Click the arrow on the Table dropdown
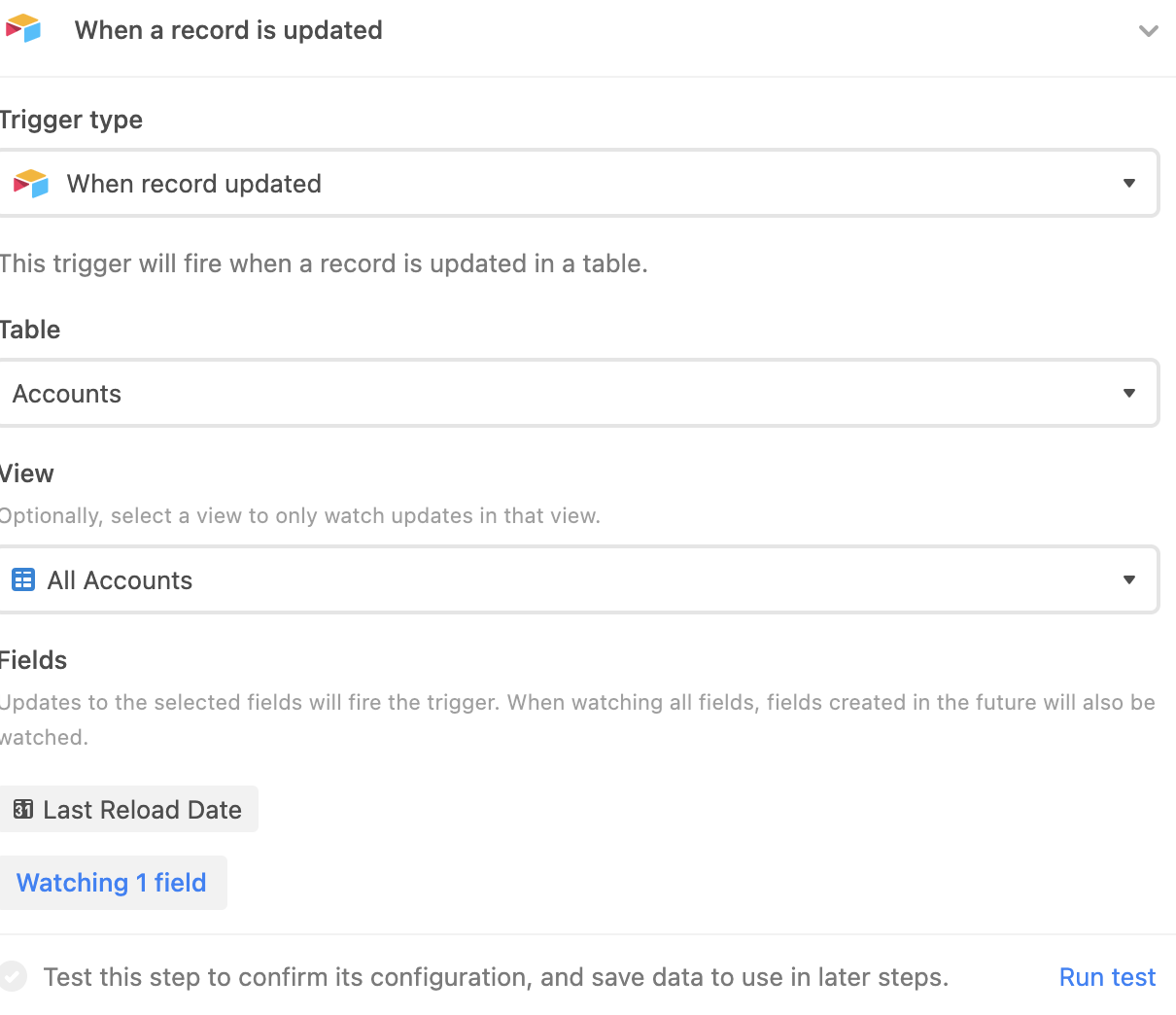 tap(1129, 394)
